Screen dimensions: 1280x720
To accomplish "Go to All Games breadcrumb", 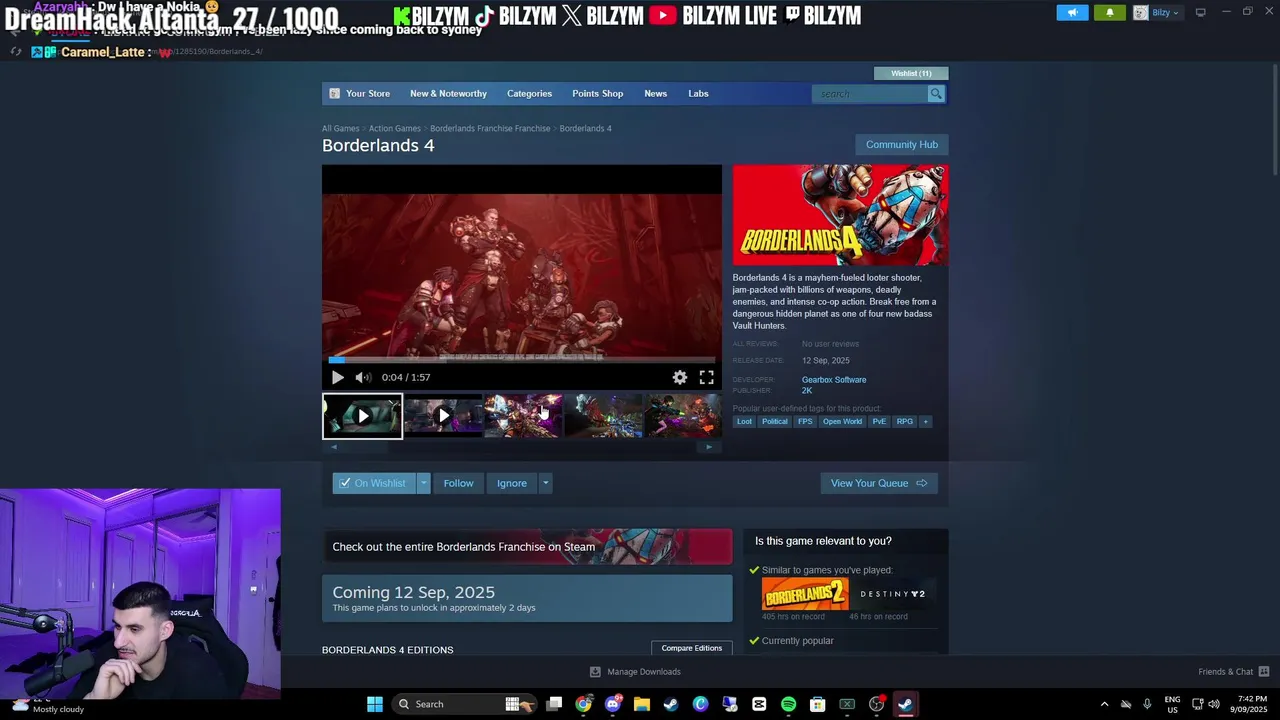I will pos(340,128).
